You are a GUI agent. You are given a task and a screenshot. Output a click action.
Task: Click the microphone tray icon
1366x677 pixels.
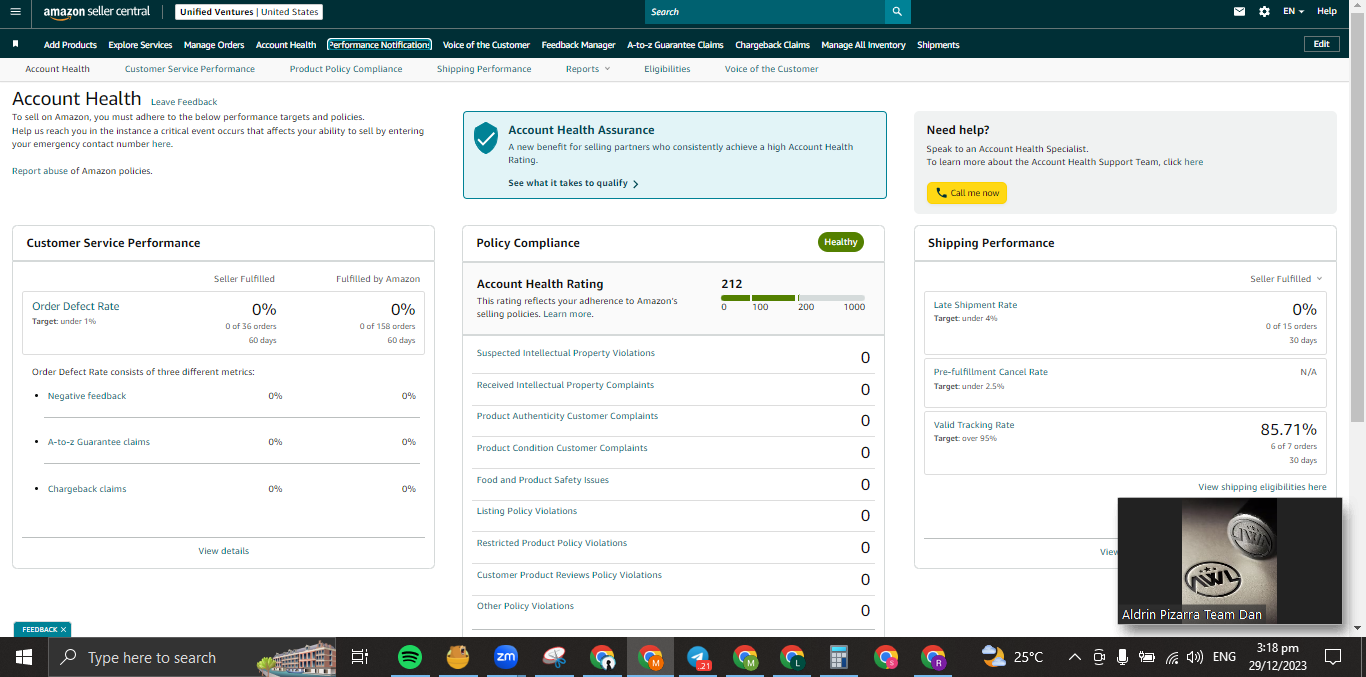pyautogui.click(x=1123, y=657)
